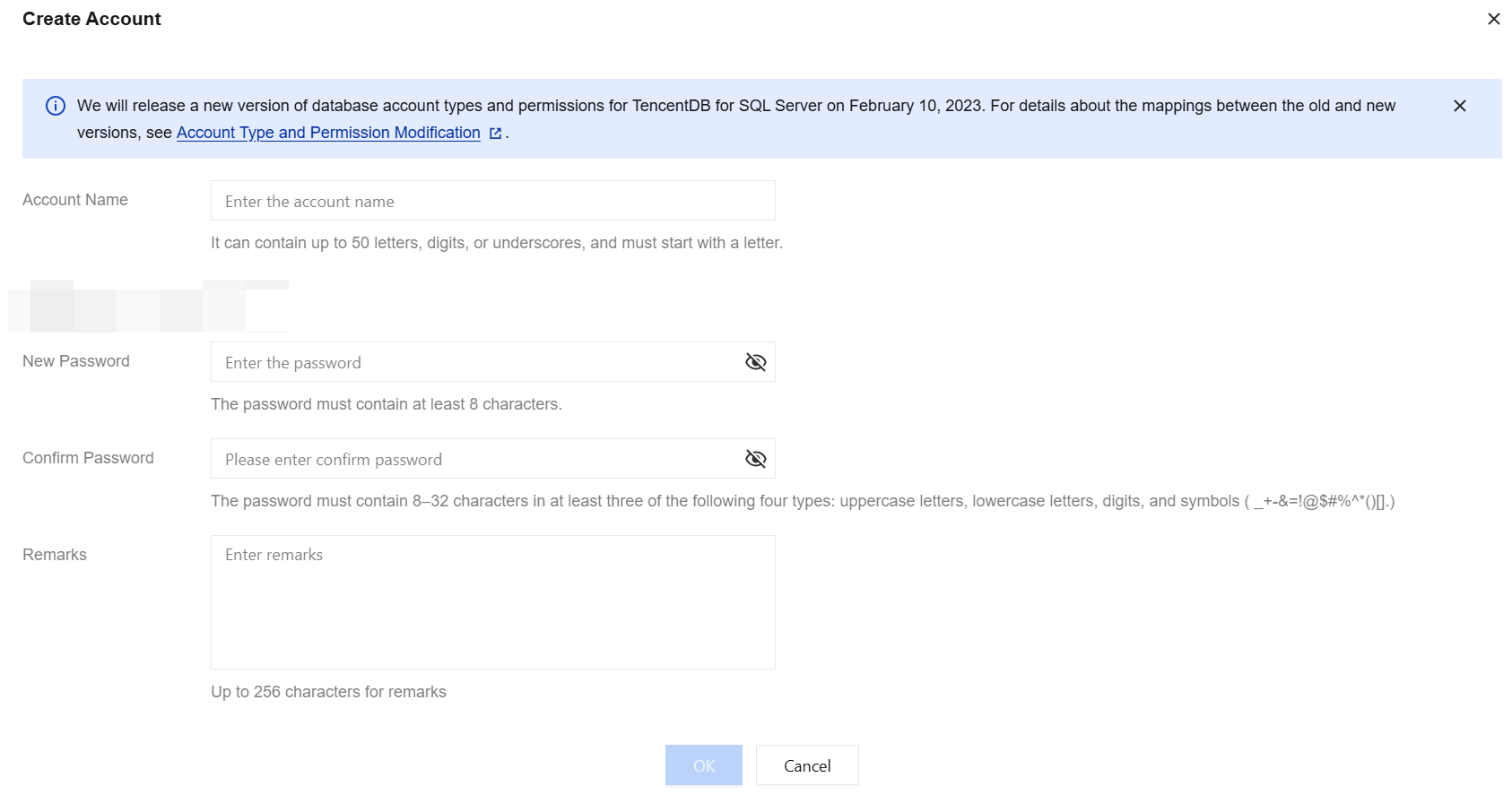The image size is (1512, 795).
Task: Click the info icon in the notice banner
Action: click(56, 106)
